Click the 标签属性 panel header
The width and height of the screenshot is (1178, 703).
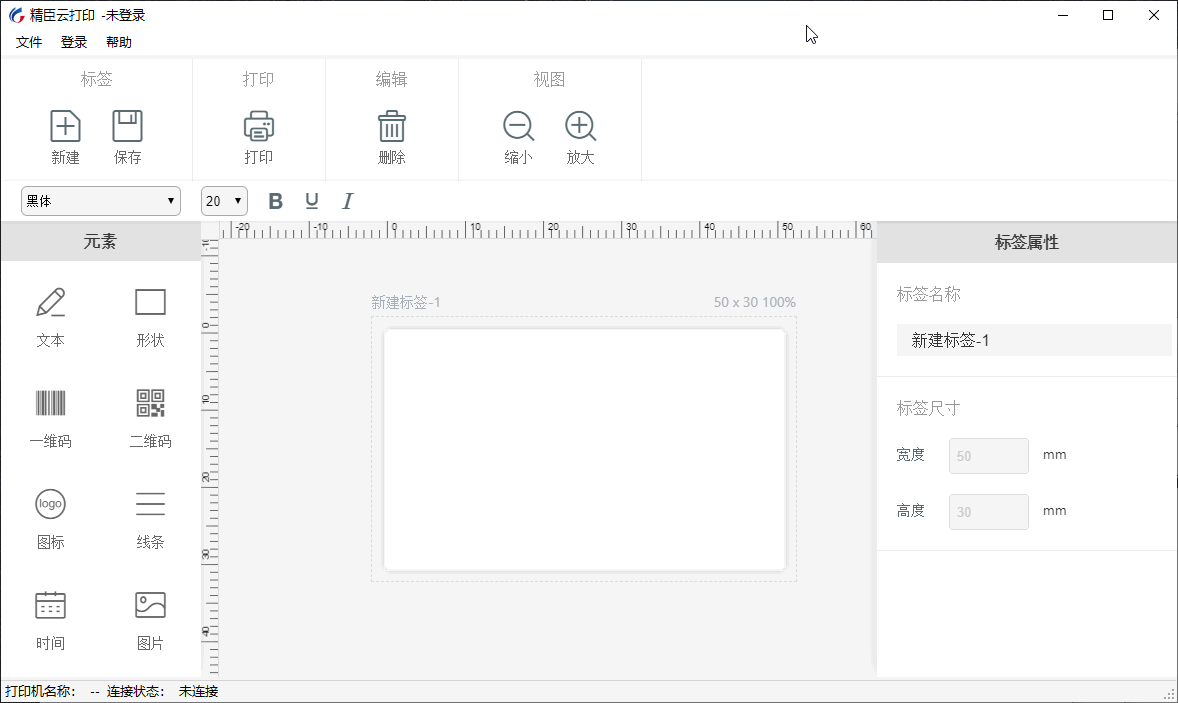pyautogui.click(x=1027, y=242)
